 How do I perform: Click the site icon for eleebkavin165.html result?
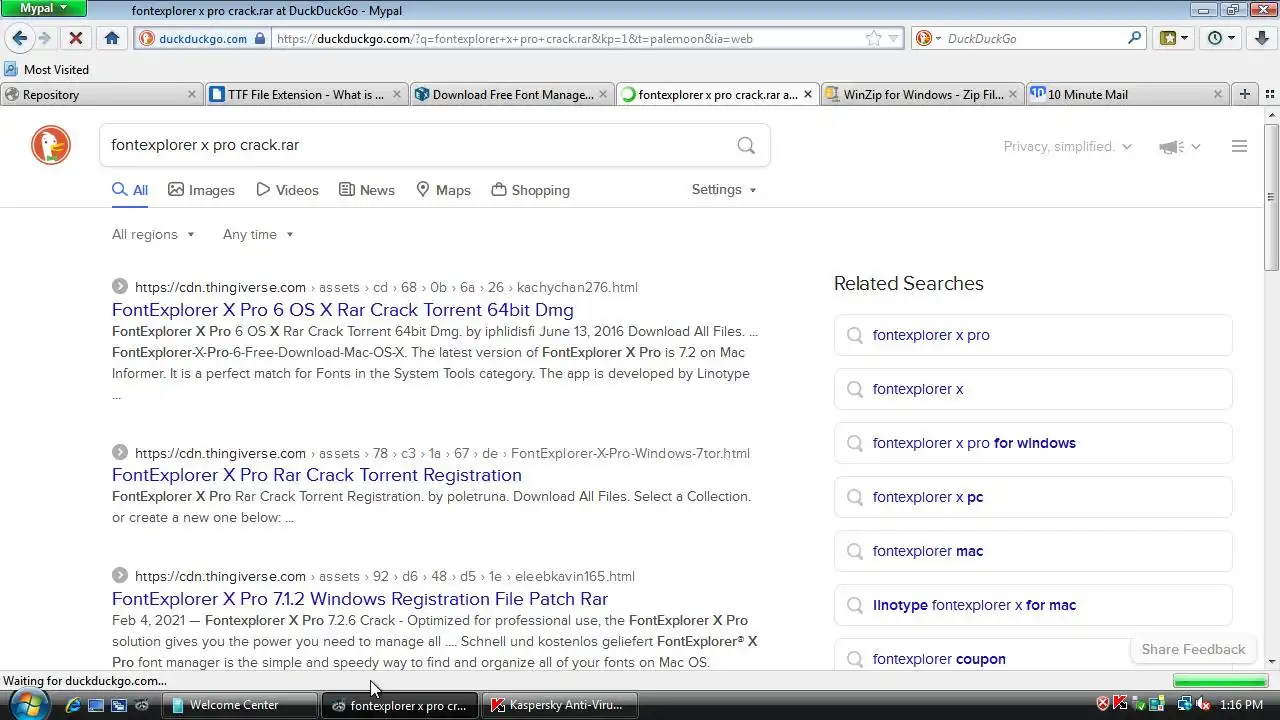[120, 575]
